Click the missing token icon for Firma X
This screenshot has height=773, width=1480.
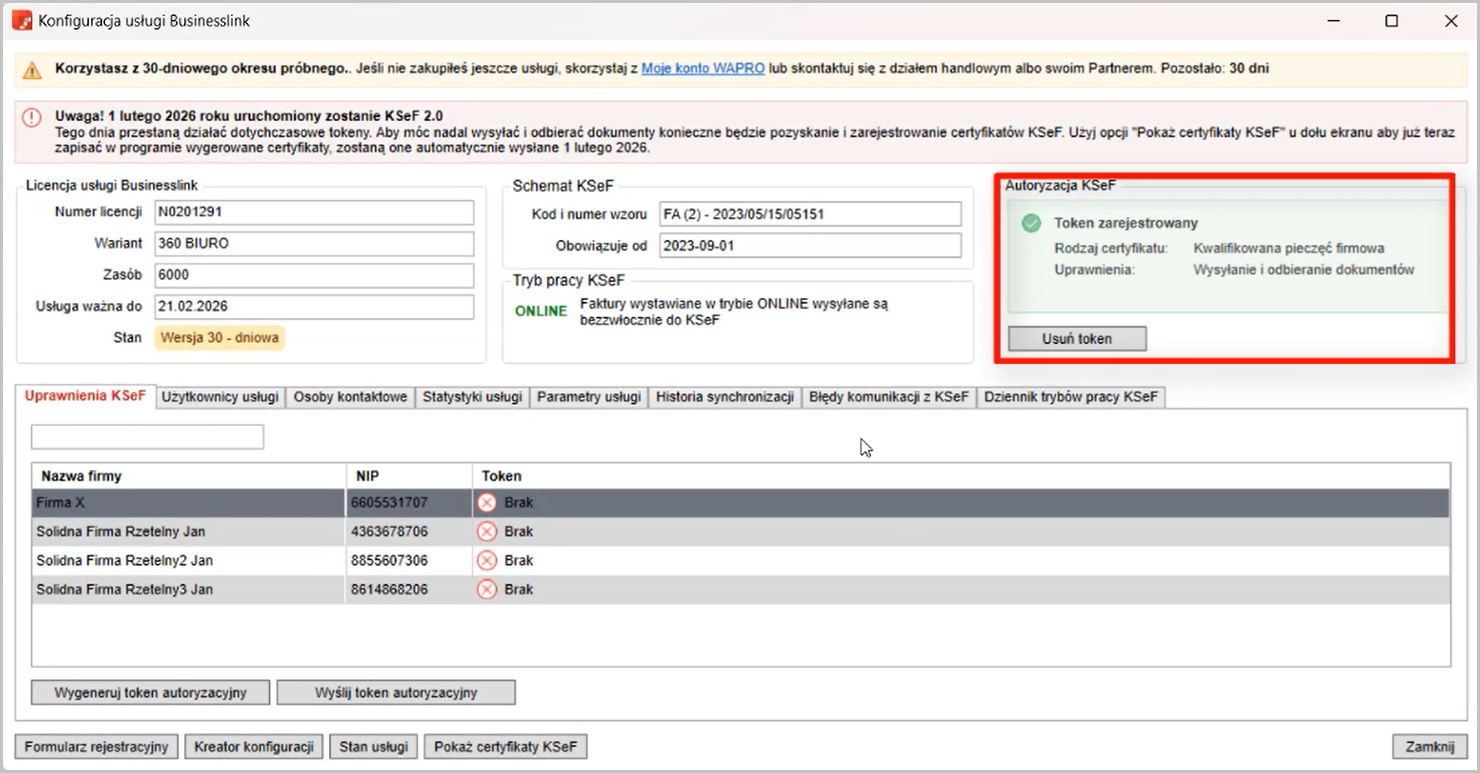click(x=487, y=503)
